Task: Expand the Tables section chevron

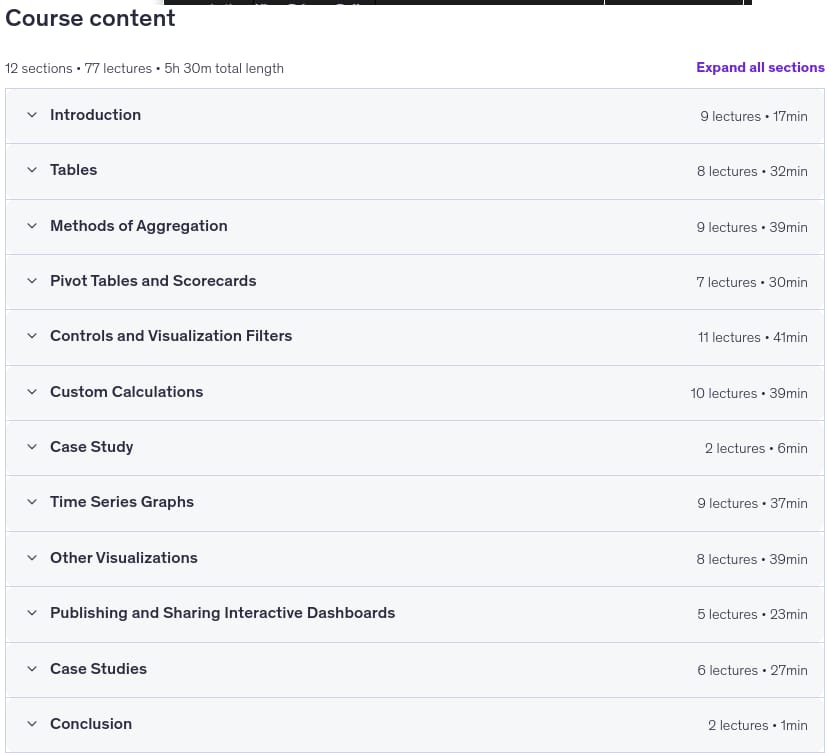Action: click(x=32, y=170)
